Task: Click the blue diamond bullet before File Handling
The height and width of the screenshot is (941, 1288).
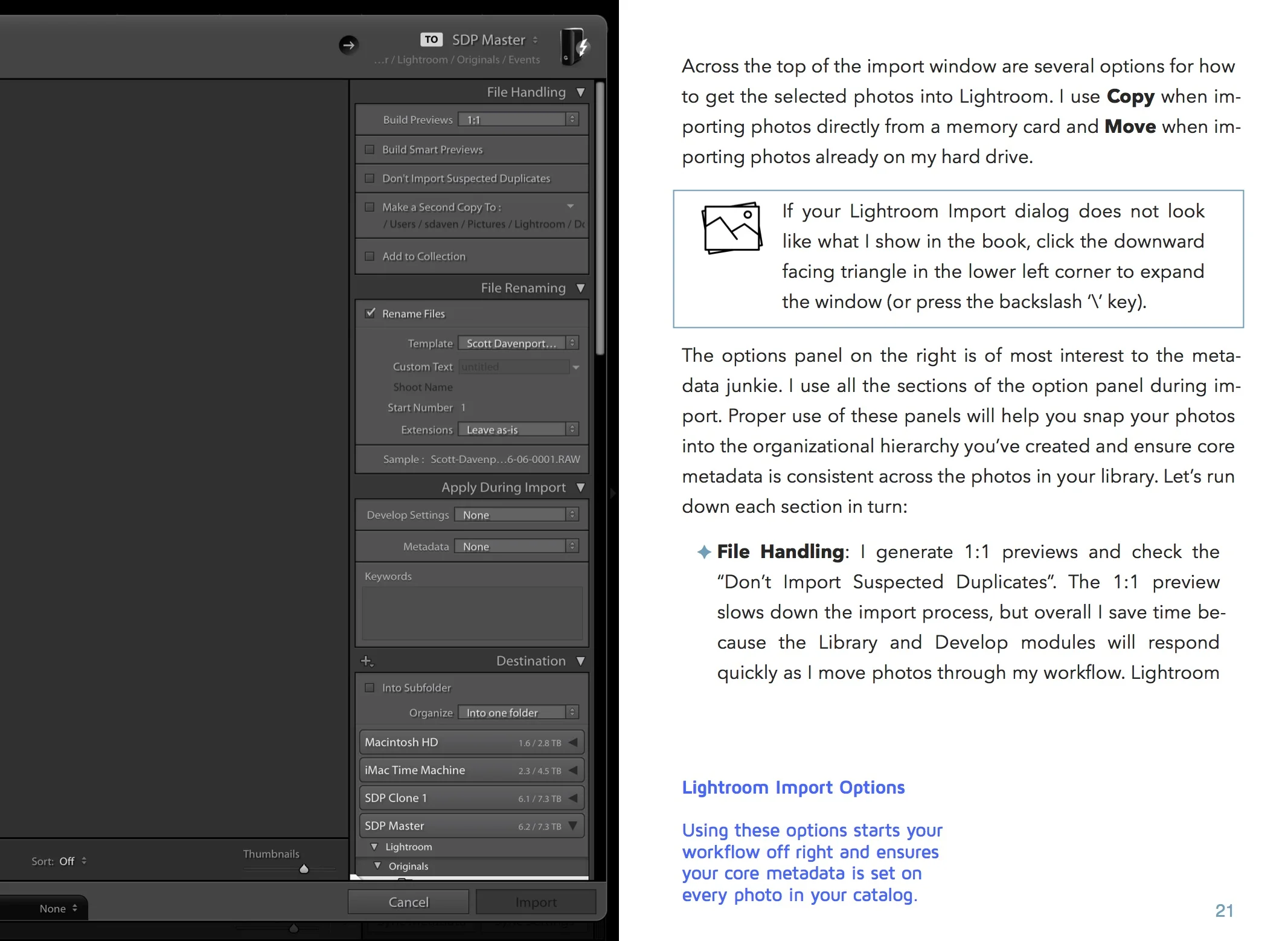Action: click(x=703, y=551)
